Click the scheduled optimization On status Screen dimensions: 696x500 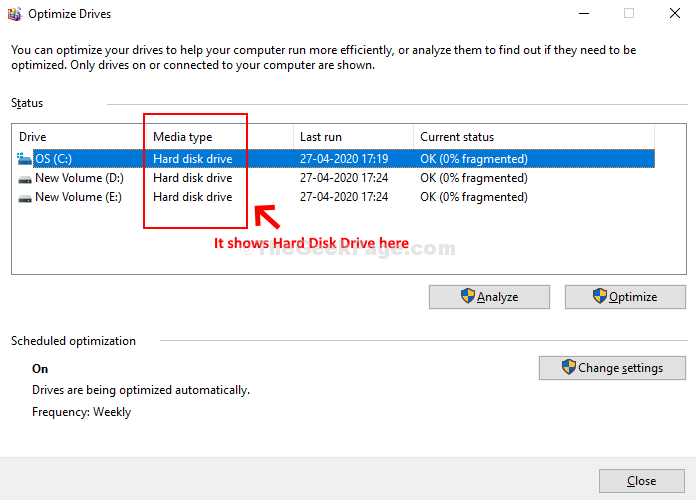(x=40, y=369)
